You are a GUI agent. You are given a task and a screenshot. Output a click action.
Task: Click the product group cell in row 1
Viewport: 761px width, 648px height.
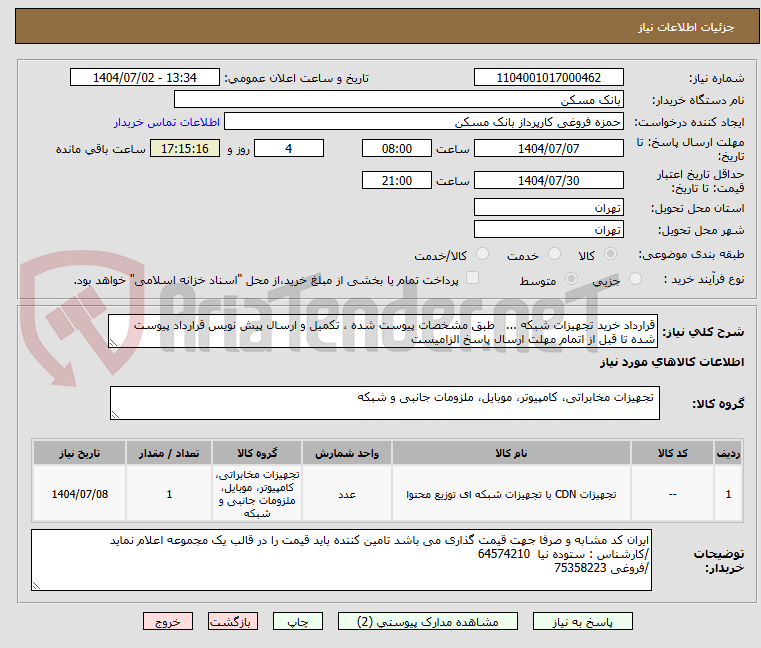click(x=257, y=494)
